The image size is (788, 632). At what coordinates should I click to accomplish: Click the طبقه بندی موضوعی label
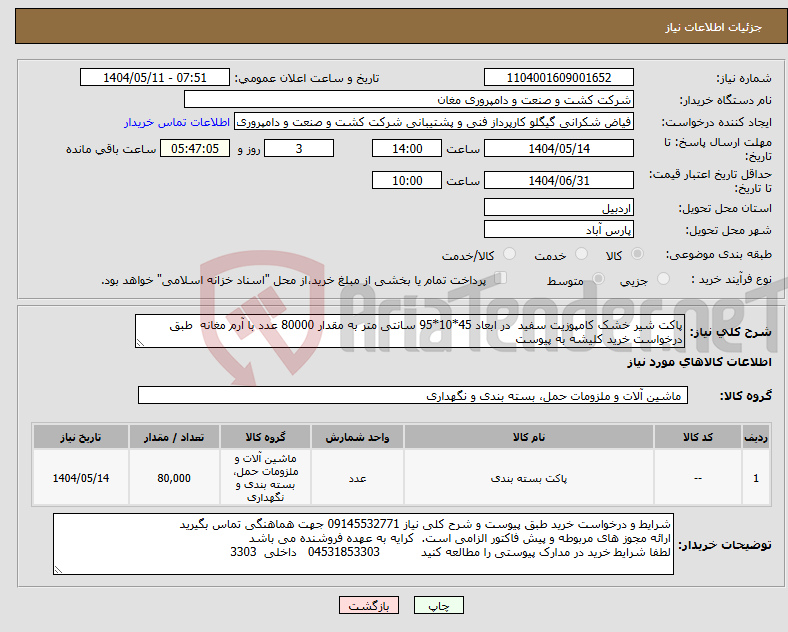click(x=719, y=255)
